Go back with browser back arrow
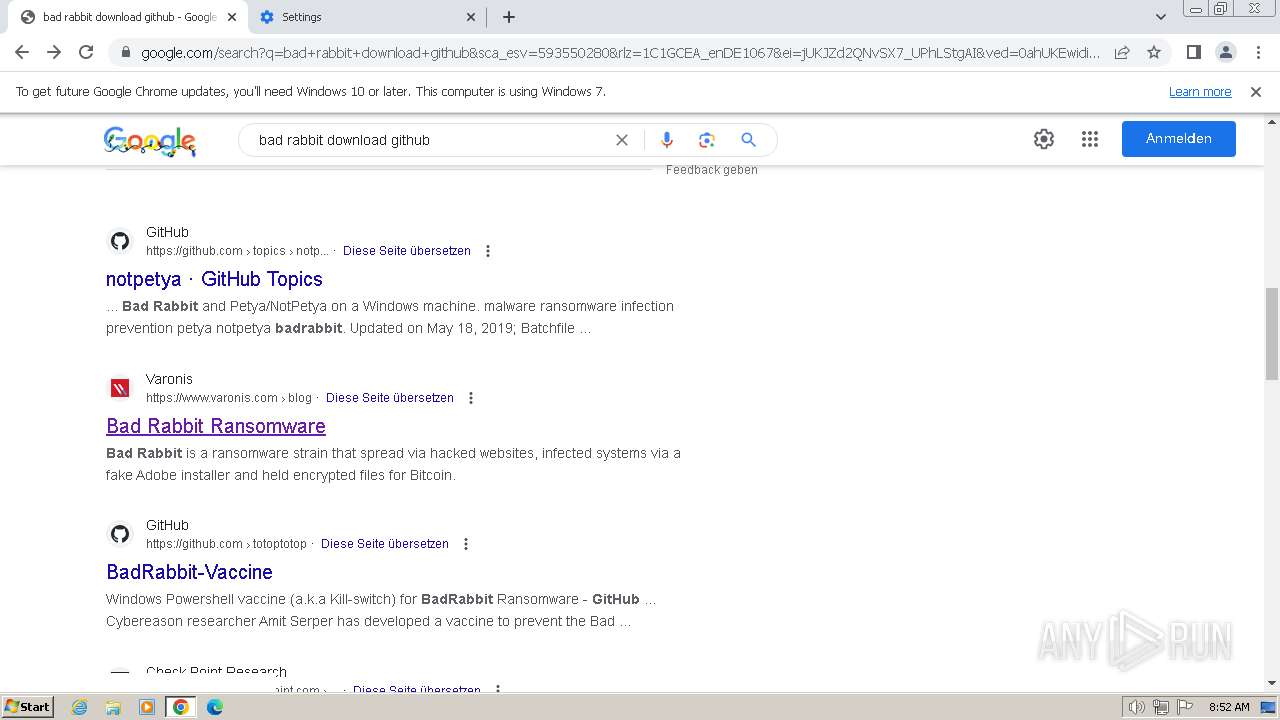Image resolution: width=1280 pixels, height=720 pixels. coord(22,52)
